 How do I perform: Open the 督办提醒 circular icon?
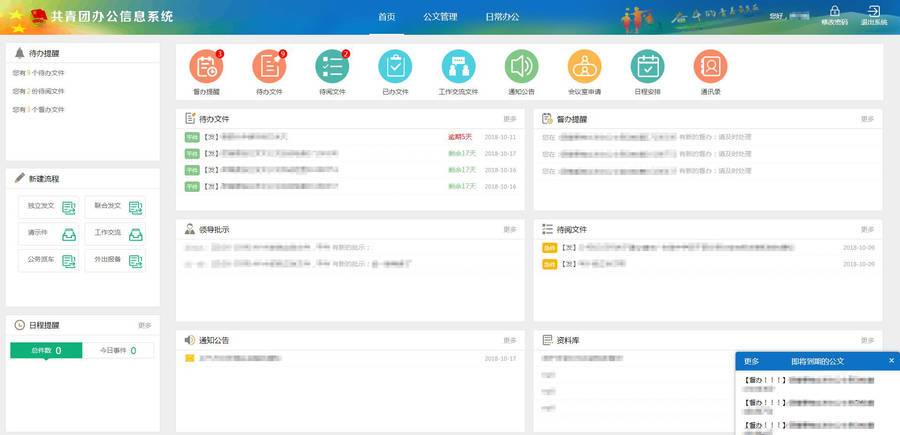pyautogui.click(x=207, y=67)
